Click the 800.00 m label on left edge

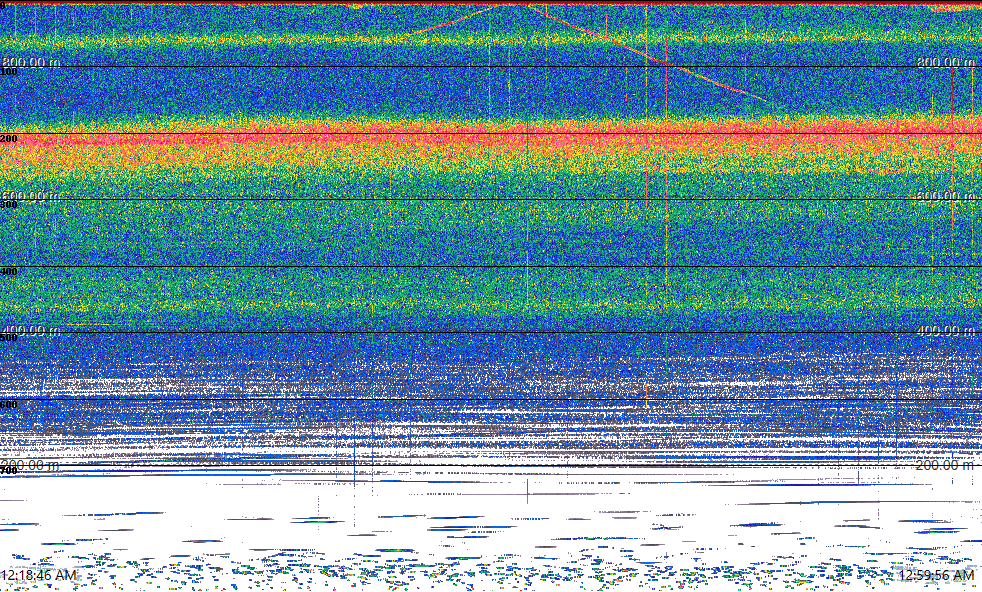pos(31,62)
